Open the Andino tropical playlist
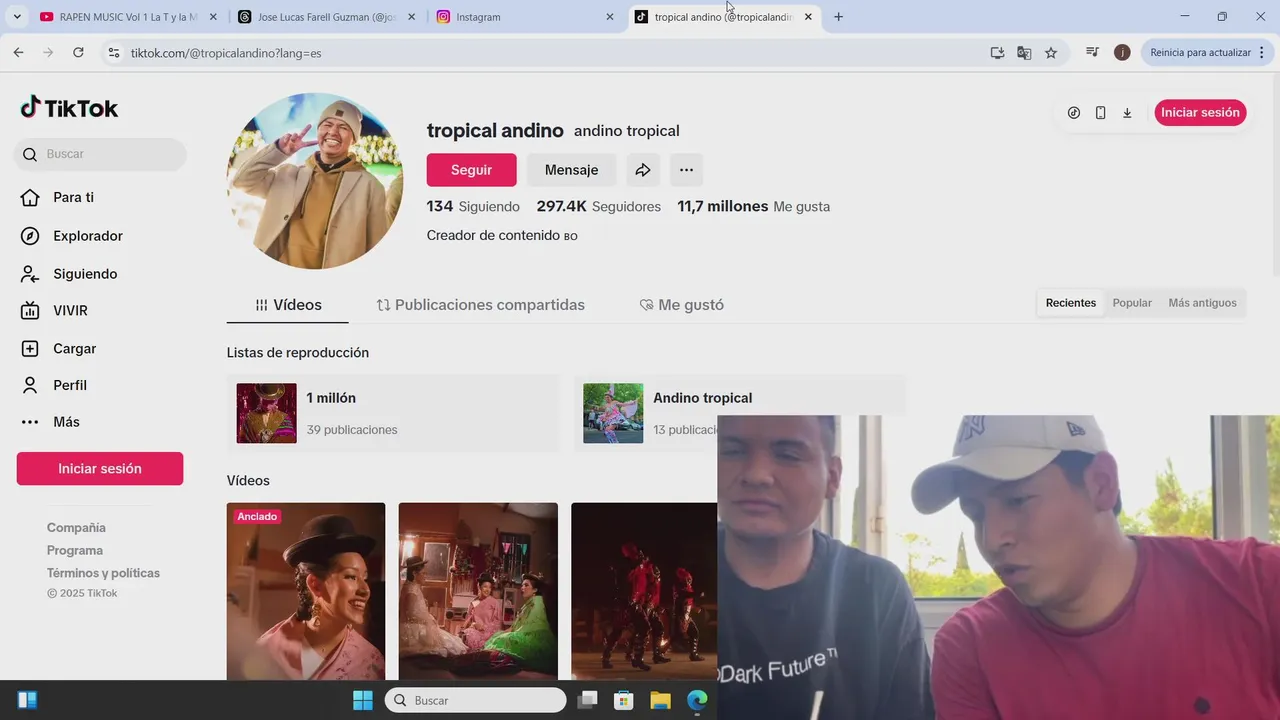Image resolution: width=1280 pixels, height=720 pixels. [x=740, y=413]
